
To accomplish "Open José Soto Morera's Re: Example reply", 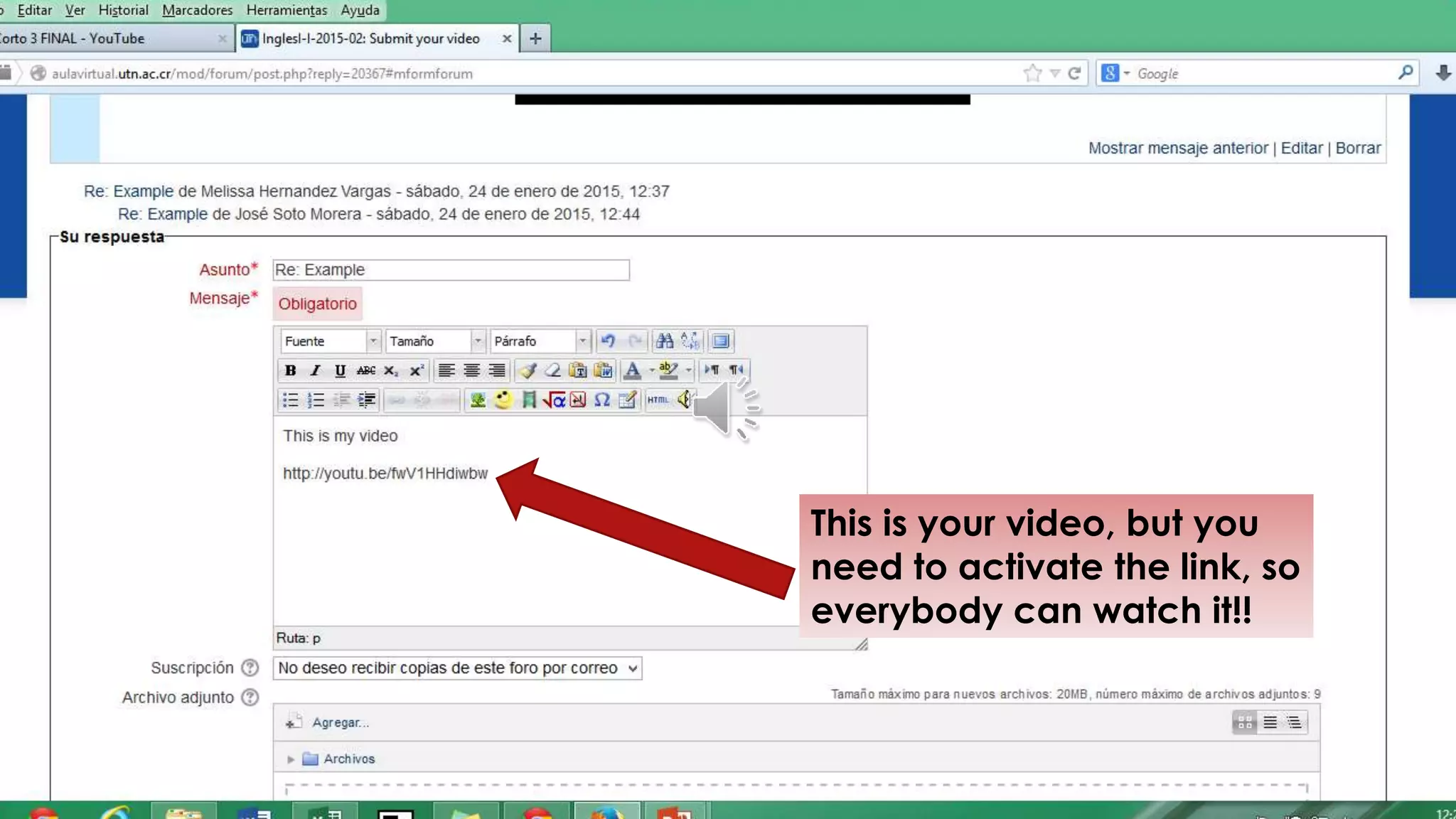I will pos(163,214).
